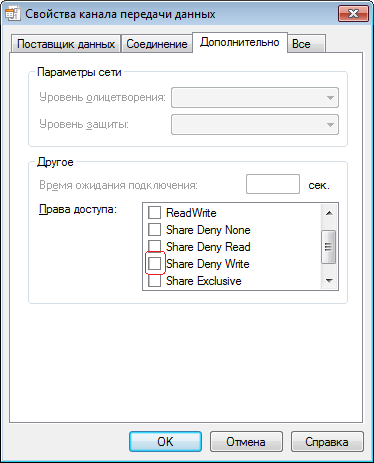Click the access rights list scroll-down arrow
374x463 pixels.
click(329, 281)
